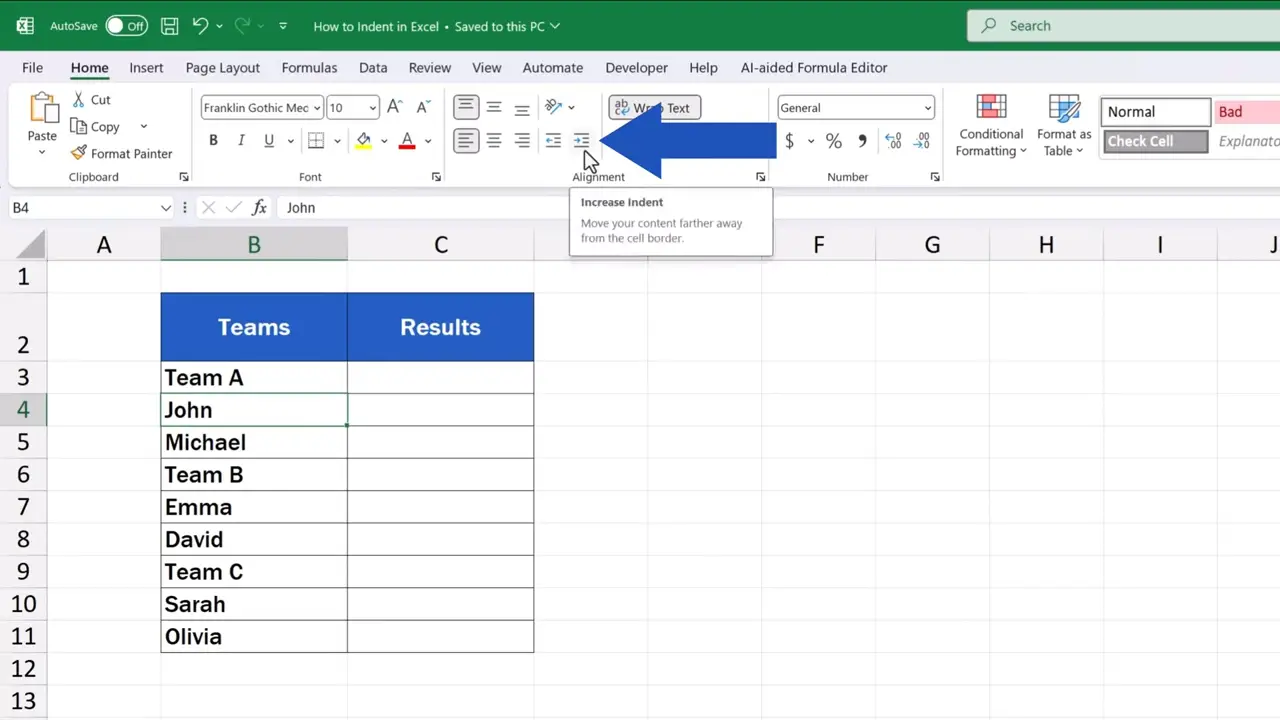
Task: Click the Increase Decimal icon
Action: click(892, 141)
